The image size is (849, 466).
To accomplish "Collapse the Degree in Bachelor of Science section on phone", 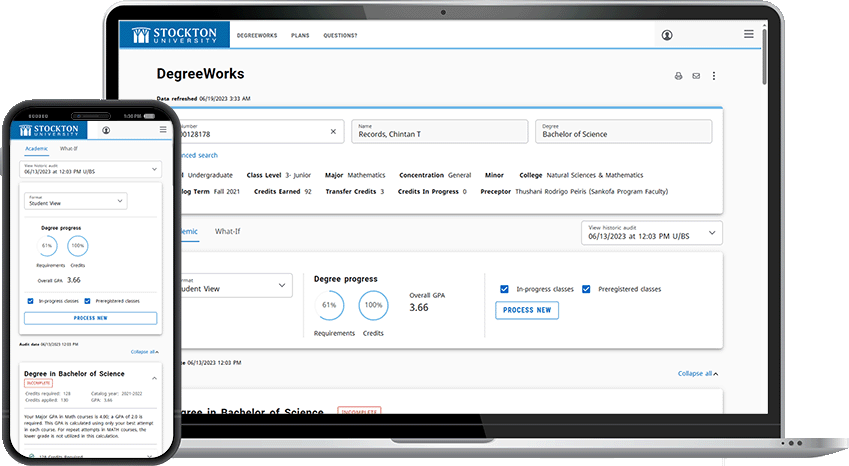I will pos(154,378).
